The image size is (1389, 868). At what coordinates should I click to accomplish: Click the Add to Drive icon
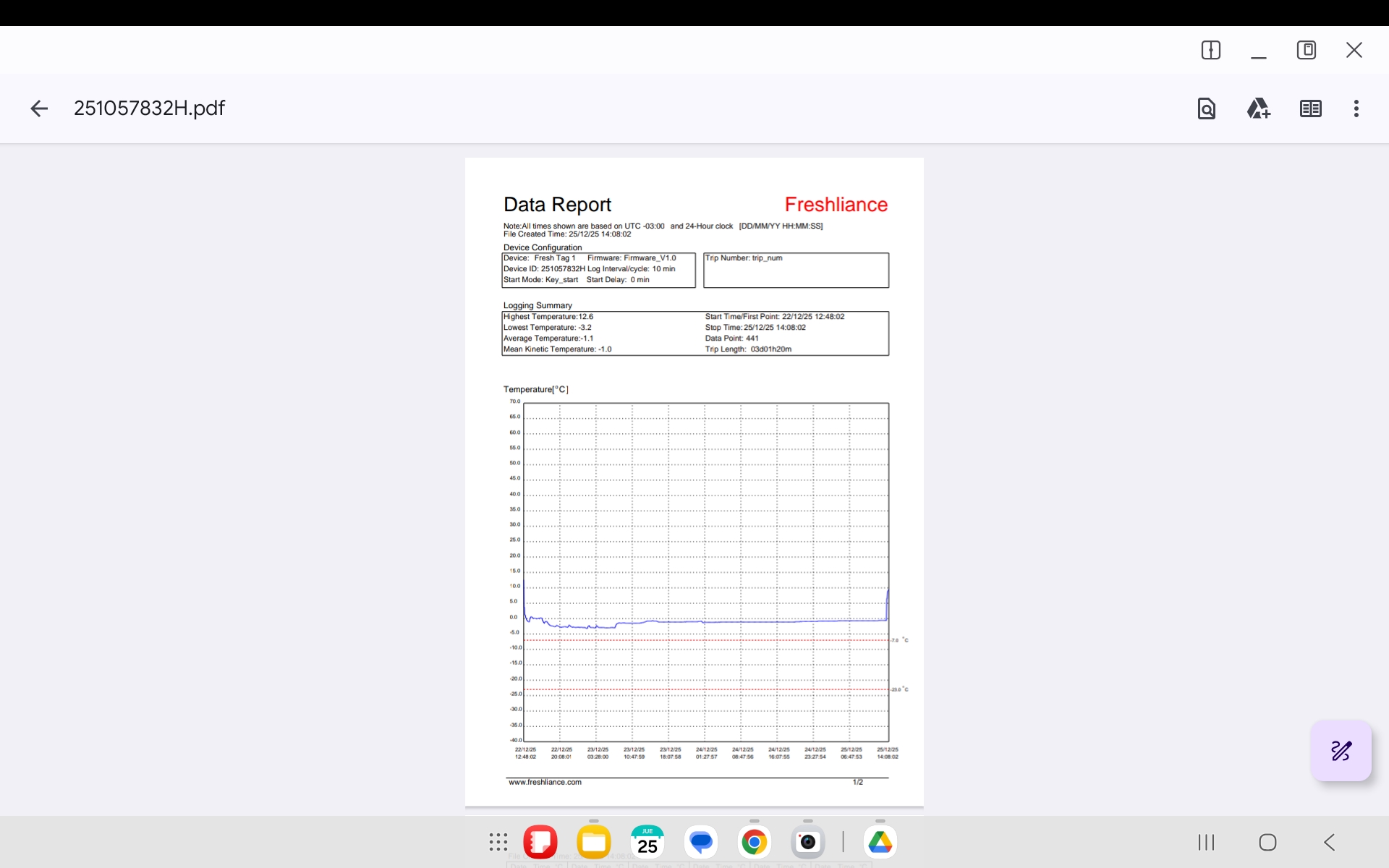coord(1258,109)
